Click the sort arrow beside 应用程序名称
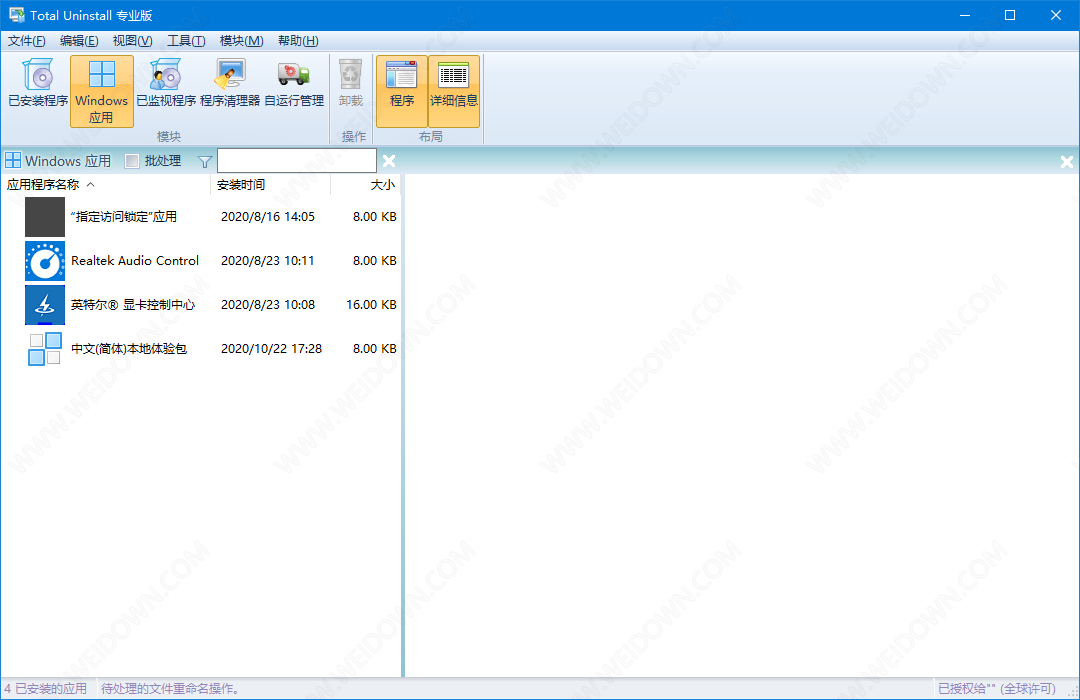This screenshot has width=1080, height=700. 91,185
